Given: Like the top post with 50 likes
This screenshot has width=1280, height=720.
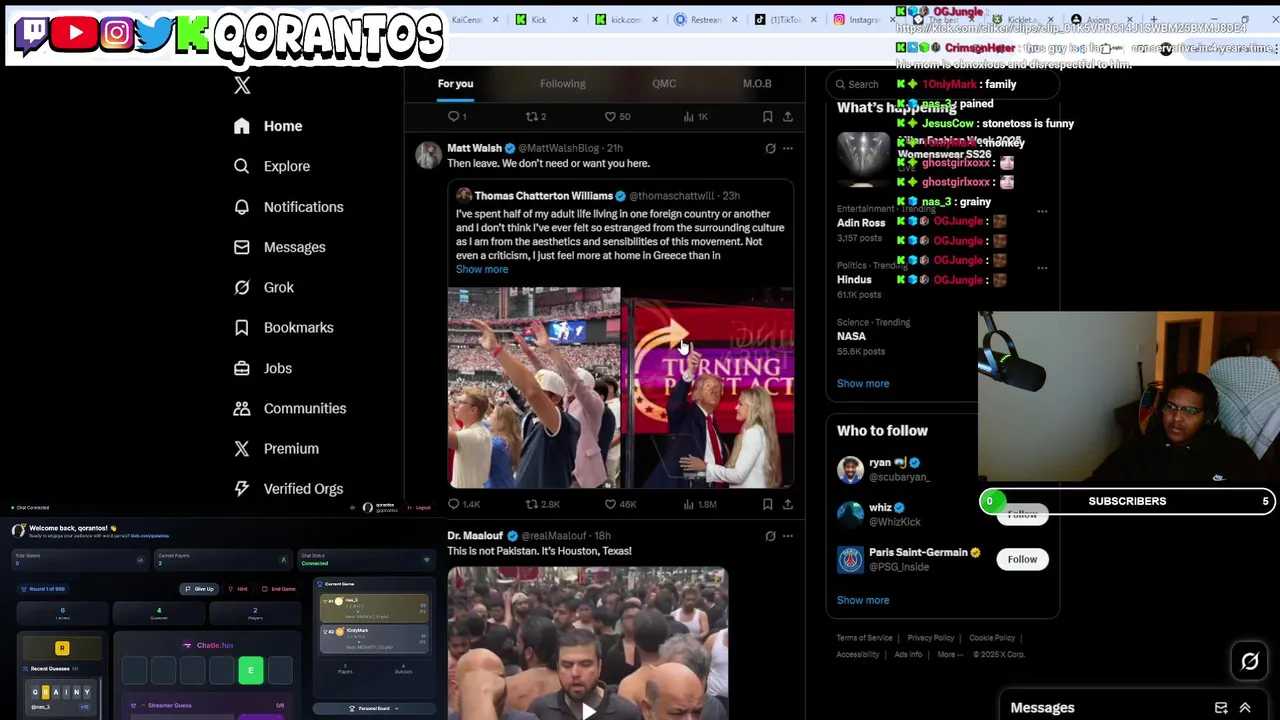Looking at the screenshot, I should click(617, 117).
